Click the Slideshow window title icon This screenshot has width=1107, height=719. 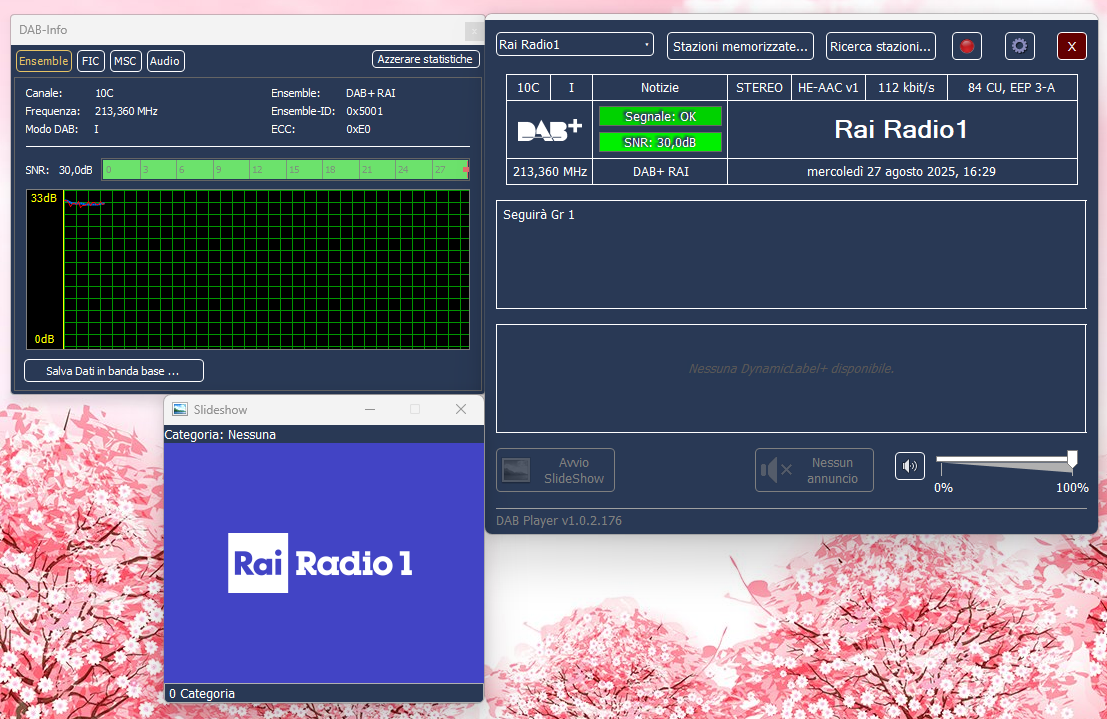[180, 410]
